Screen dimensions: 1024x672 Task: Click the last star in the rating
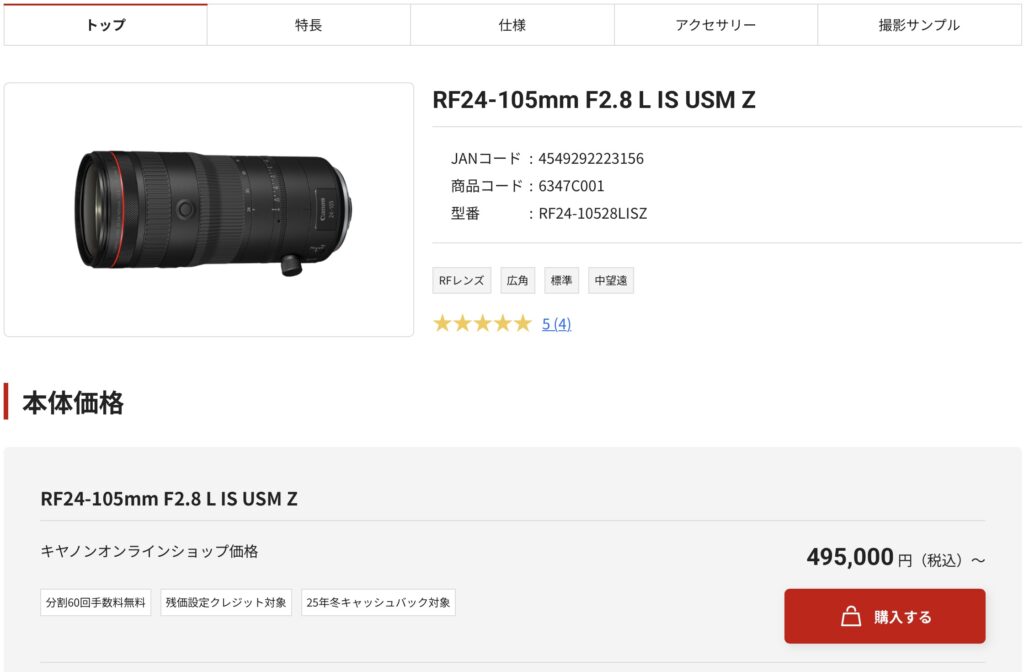tap(525, 324)
